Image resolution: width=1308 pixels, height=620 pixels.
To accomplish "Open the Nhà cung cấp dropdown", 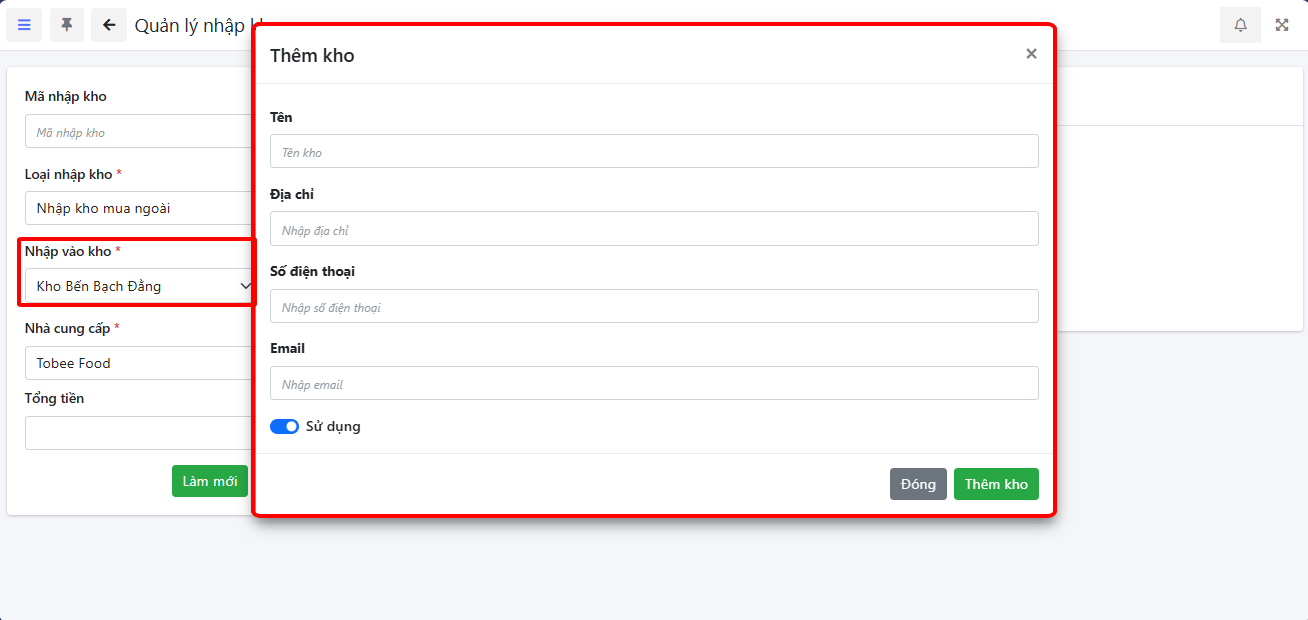I will (139, 363).
